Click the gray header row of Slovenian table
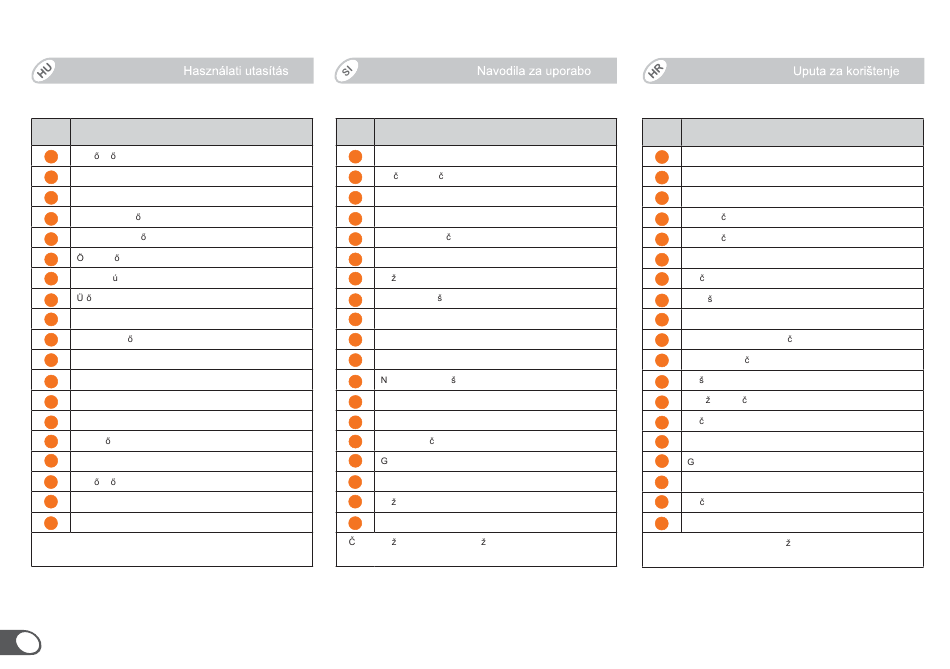The width and height of the screenshot is (950, 669). (476, 131)
